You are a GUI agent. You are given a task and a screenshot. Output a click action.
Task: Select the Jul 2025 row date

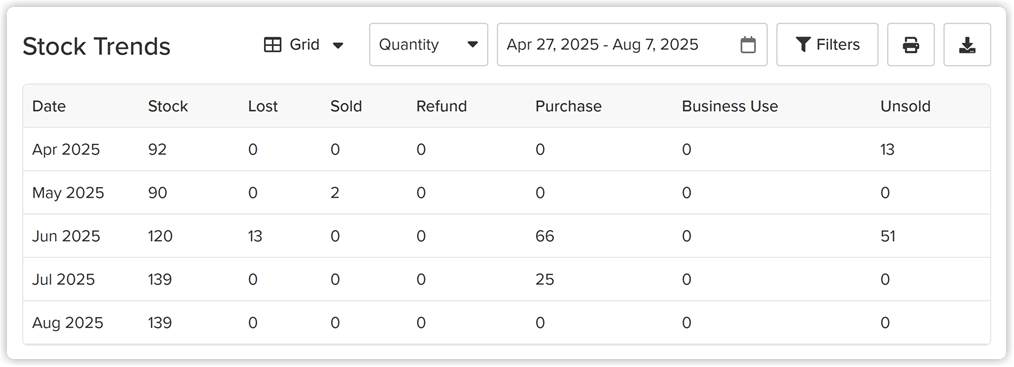pos(63,279)
